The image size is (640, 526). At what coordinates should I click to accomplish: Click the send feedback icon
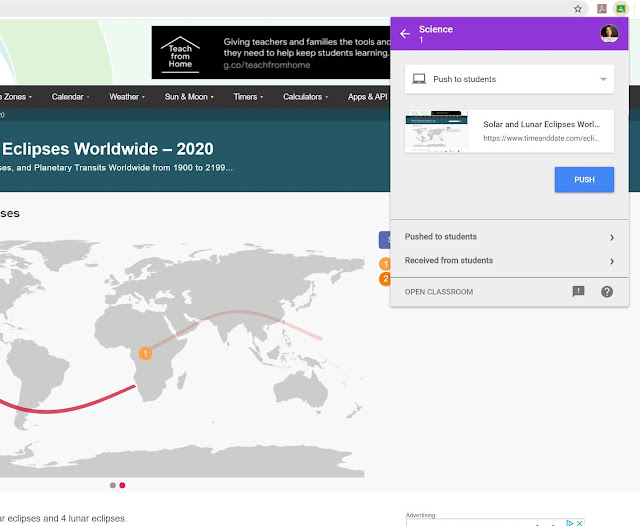click(x=578, y=291)
